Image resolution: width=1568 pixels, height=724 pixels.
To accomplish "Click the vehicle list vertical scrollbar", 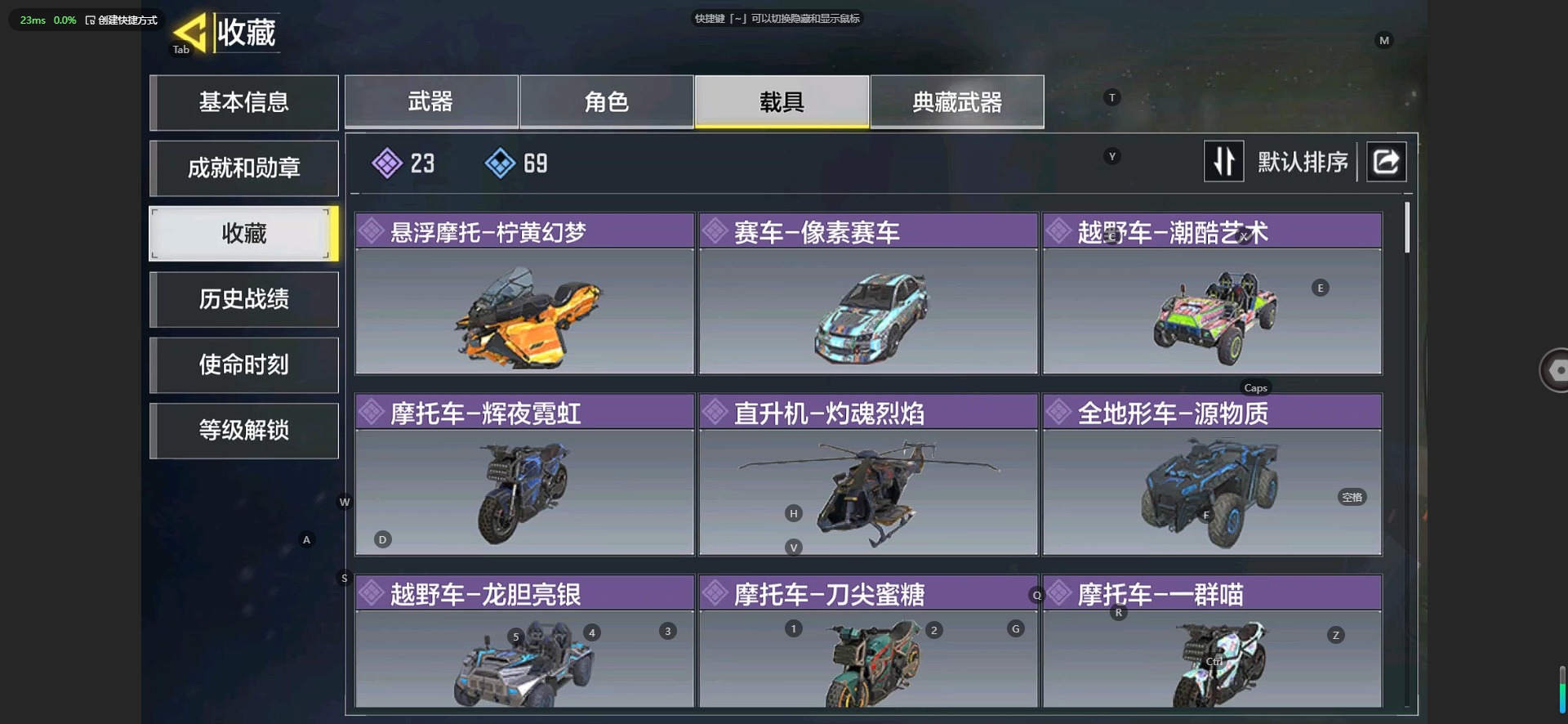I will (1407, 228).
